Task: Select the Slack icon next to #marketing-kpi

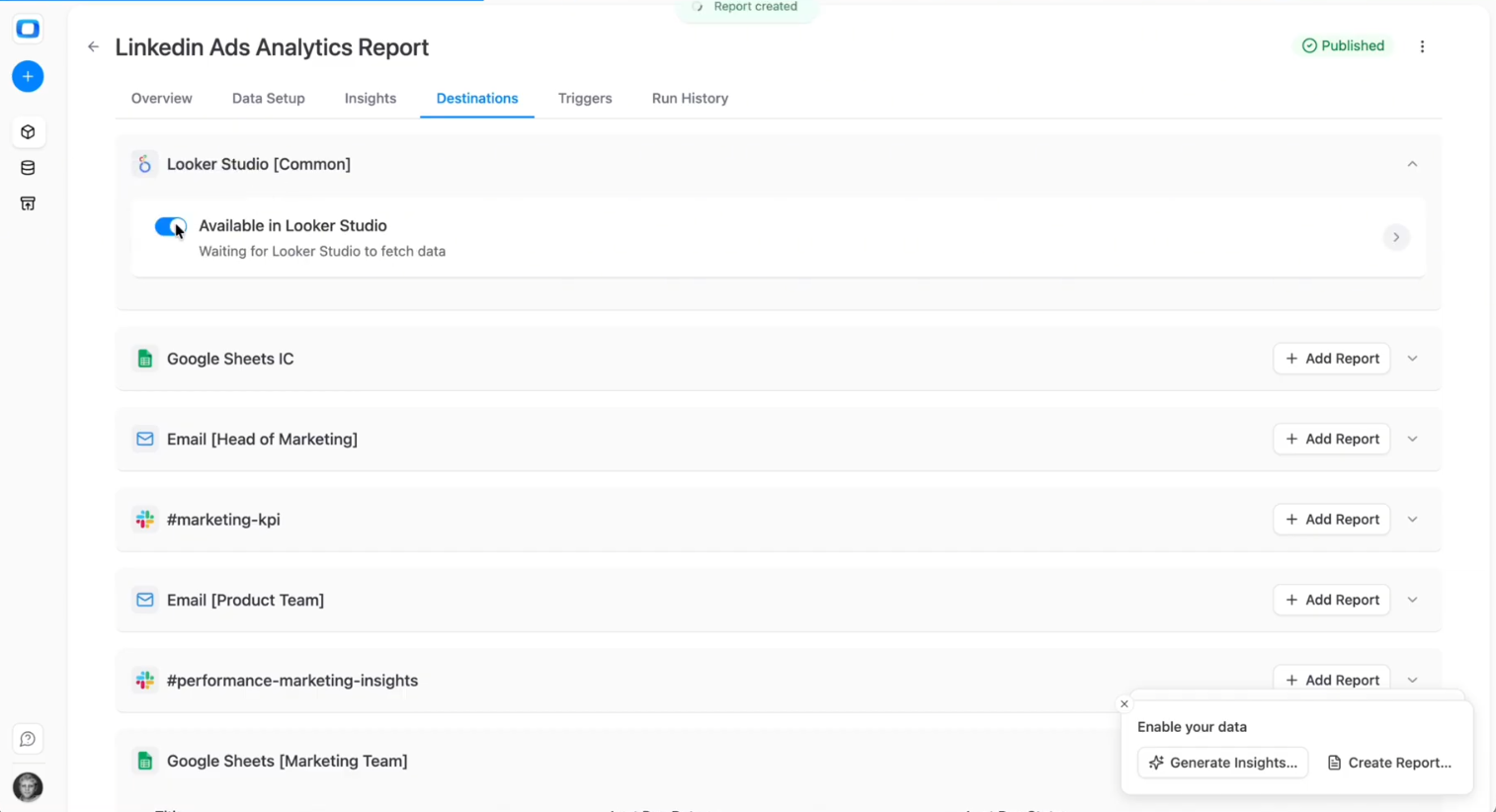Action: coord(144,519)
